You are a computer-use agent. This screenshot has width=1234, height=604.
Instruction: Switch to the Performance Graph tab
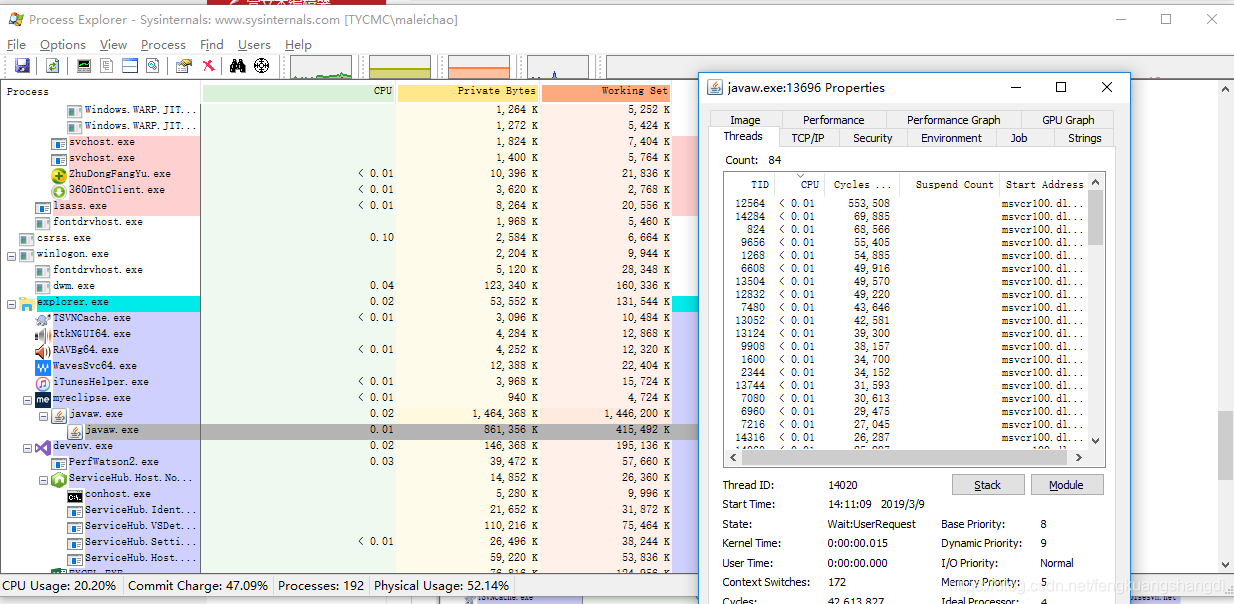click(x=953, y=119)
